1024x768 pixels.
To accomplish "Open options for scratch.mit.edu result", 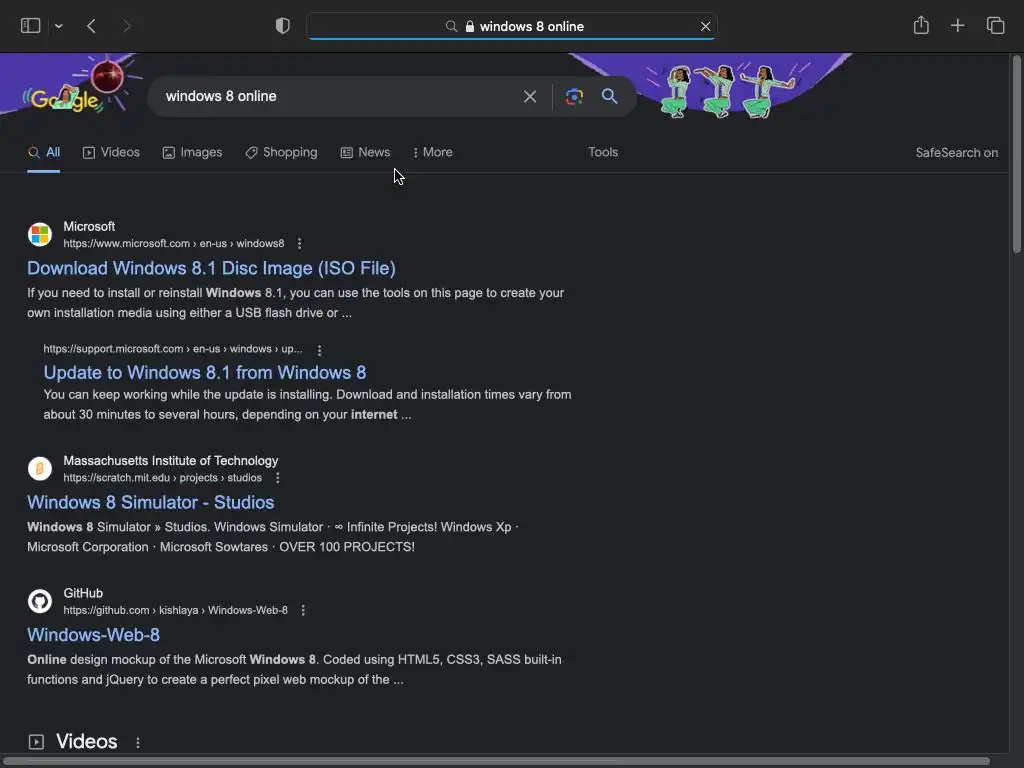I will 278,478.
